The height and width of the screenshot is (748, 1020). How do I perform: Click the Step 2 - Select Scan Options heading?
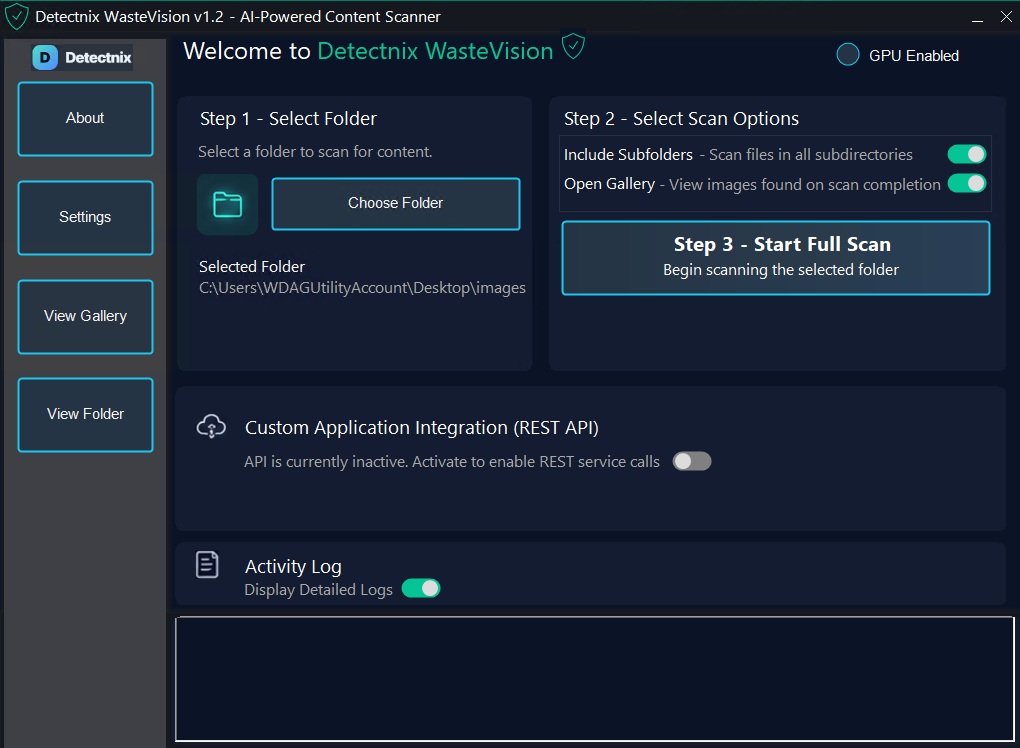click(x=681, y=118)
